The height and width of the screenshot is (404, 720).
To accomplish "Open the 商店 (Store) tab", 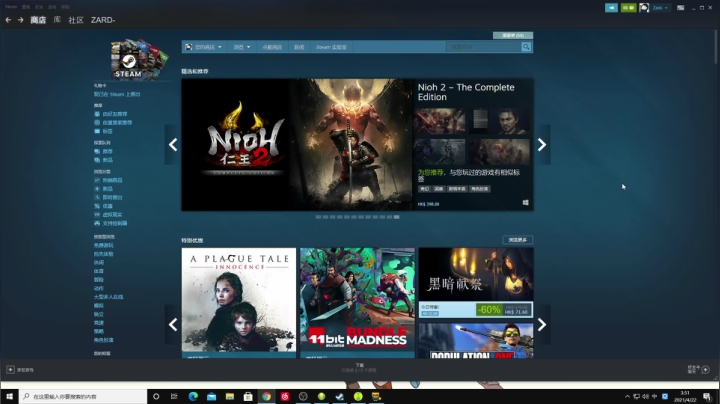I will pos(38,20).
